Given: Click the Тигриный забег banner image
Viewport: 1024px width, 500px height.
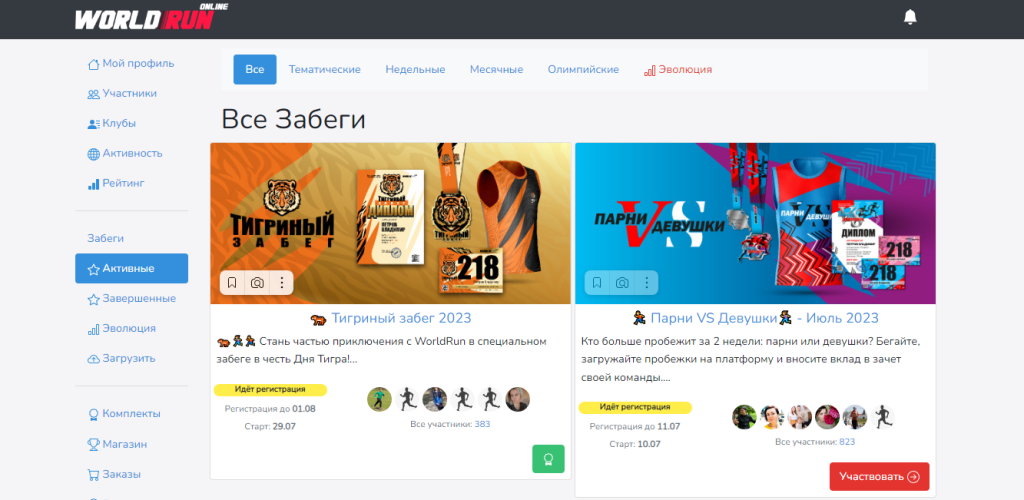Looking at the screenshot, I should pos(390,210).
